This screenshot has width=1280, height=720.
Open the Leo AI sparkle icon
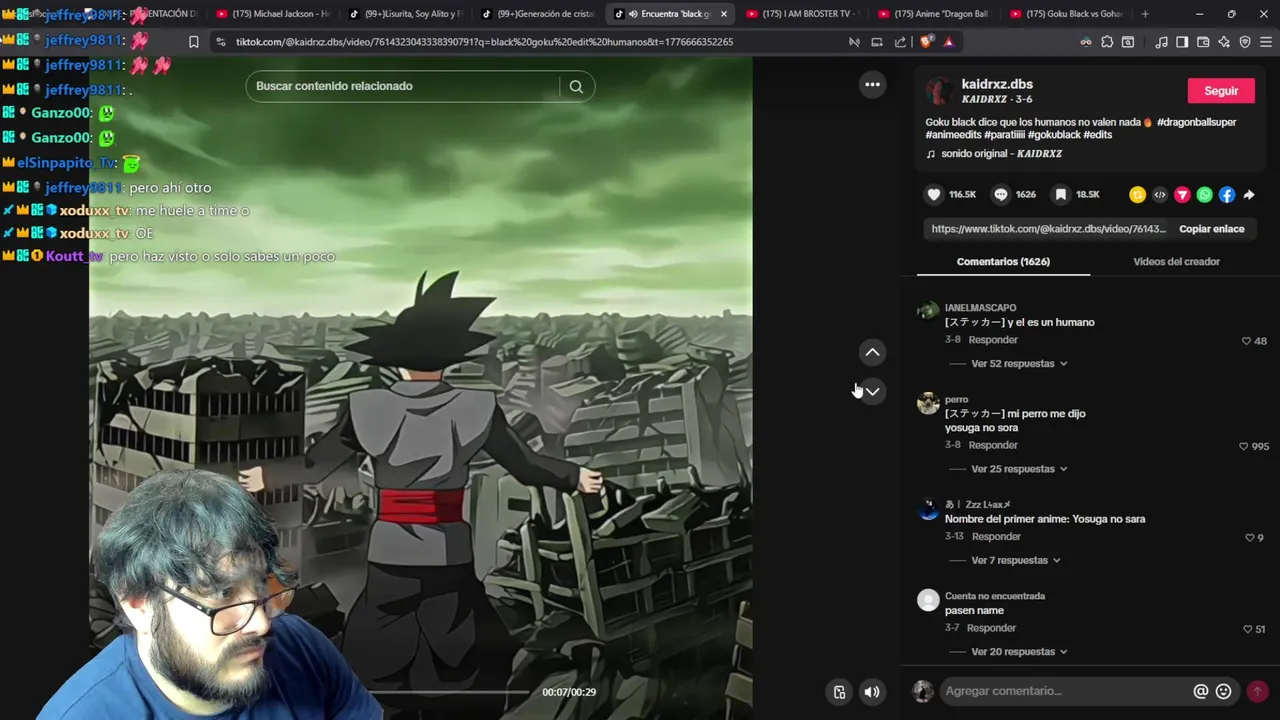[1224, 42]
